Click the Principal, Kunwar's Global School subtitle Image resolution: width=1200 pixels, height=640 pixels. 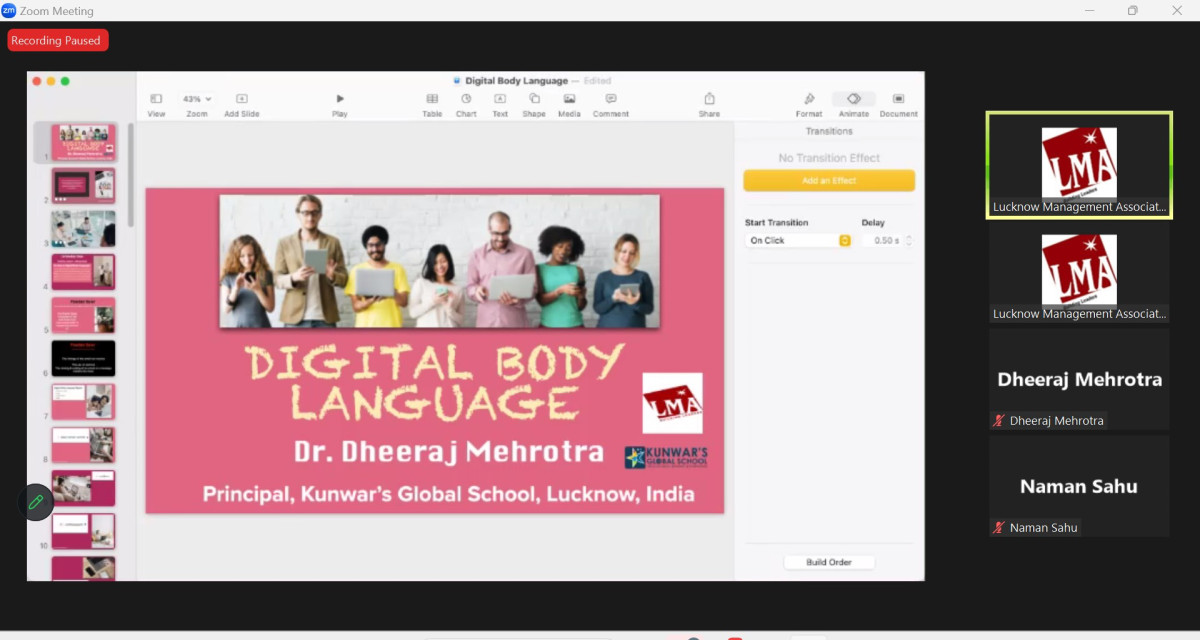pos(448,494)
